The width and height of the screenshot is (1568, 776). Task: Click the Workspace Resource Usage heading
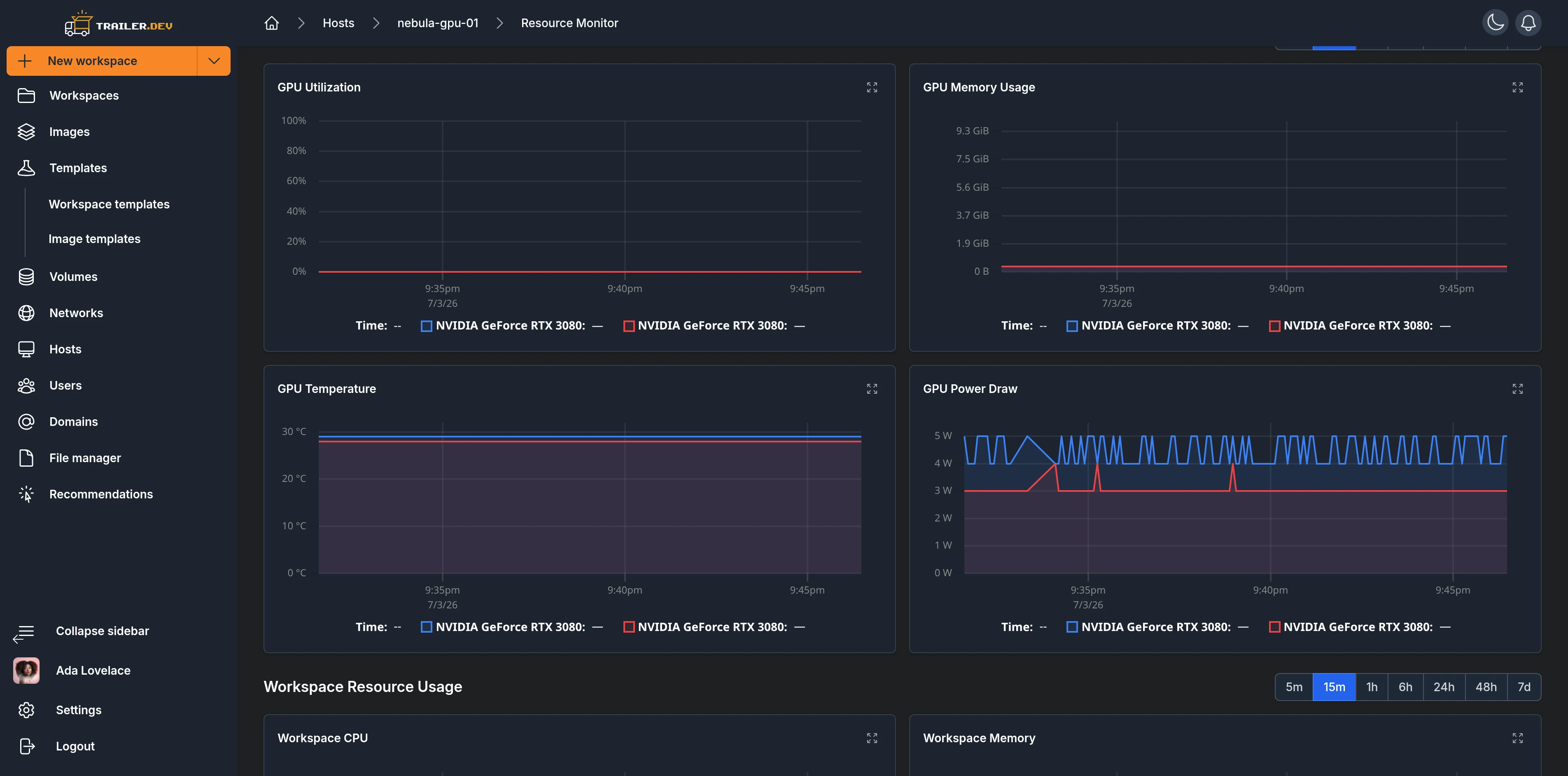[x=363, y=687]
